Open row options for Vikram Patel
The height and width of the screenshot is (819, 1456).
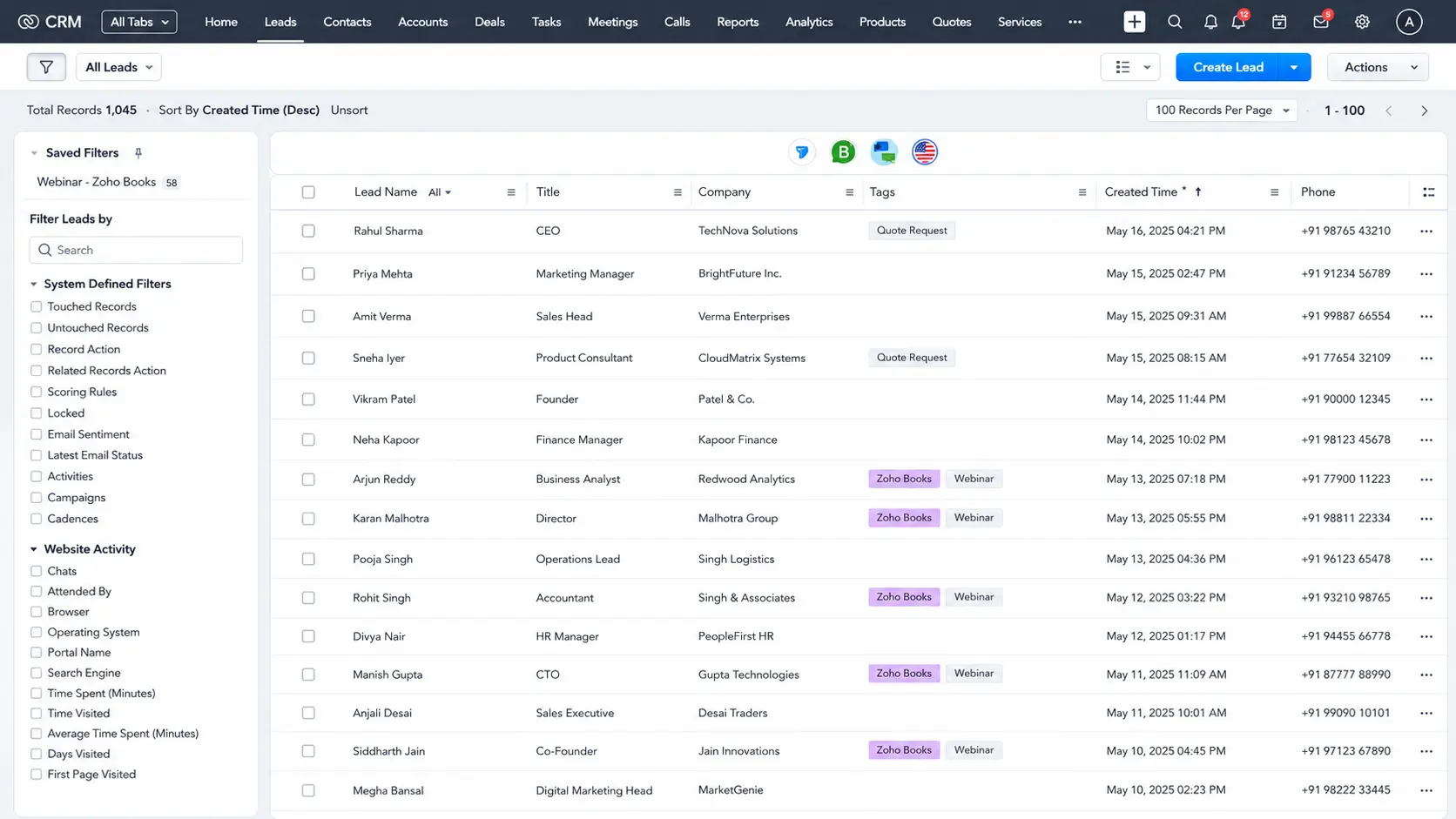point(1426,399)
